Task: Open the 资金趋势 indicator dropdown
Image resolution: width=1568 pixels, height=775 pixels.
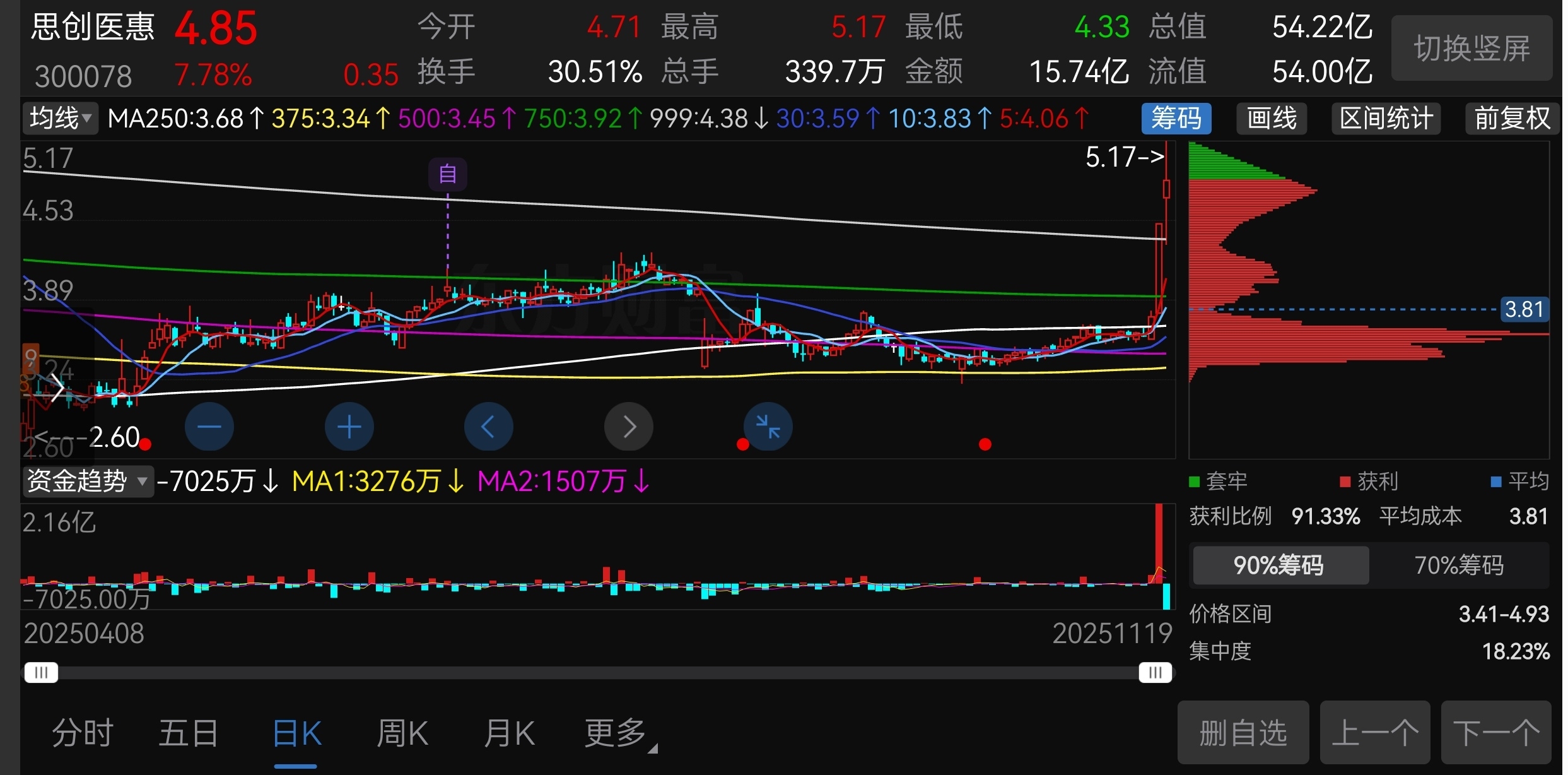Action: tap(87, 482)
